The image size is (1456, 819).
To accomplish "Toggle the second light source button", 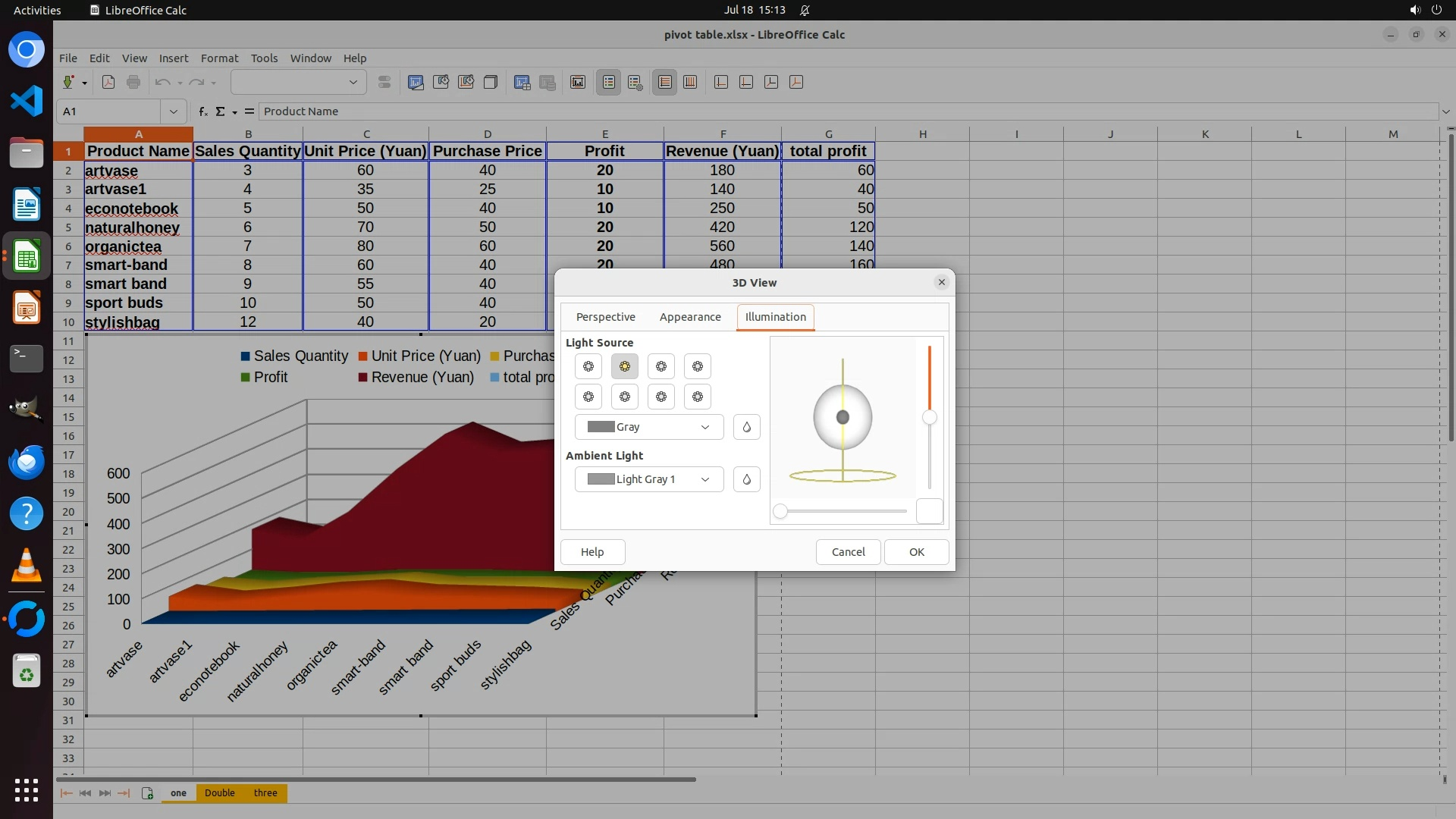I will tap(624, 366).
